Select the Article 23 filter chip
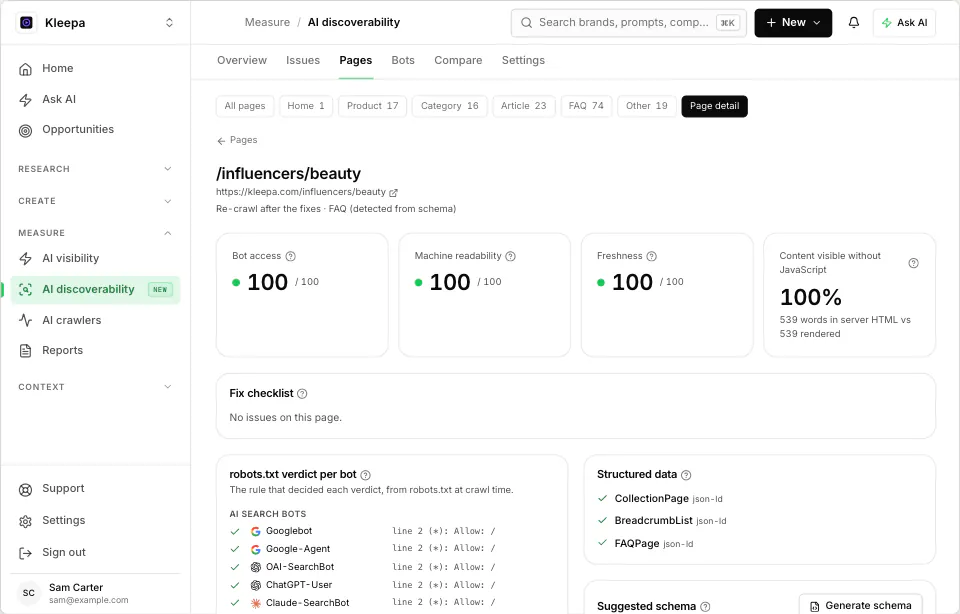This screenshot has width=960, height=614. pos(523,106)
